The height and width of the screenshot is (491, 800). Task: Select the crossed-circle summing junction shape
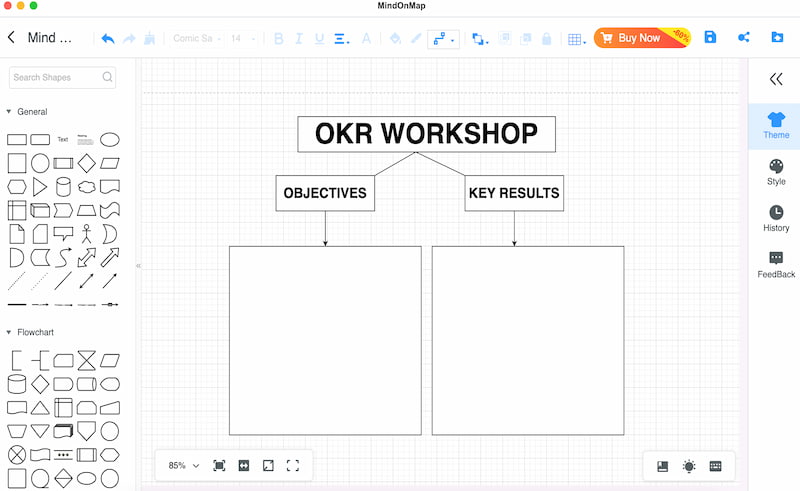click(x=17, y=454)
